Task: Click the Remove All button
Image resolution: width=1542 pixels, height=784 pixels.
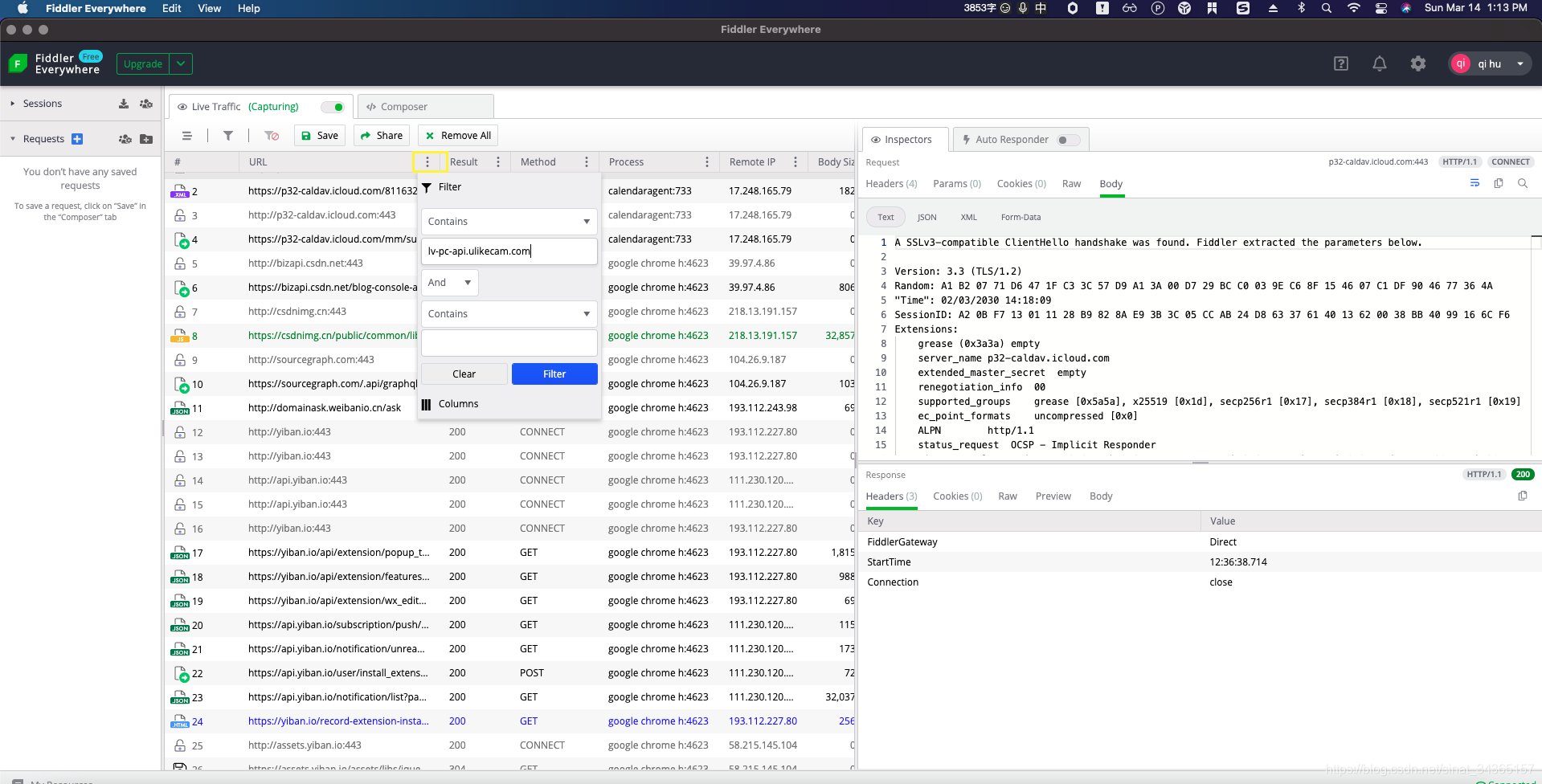Action: (x=458, y=136)
